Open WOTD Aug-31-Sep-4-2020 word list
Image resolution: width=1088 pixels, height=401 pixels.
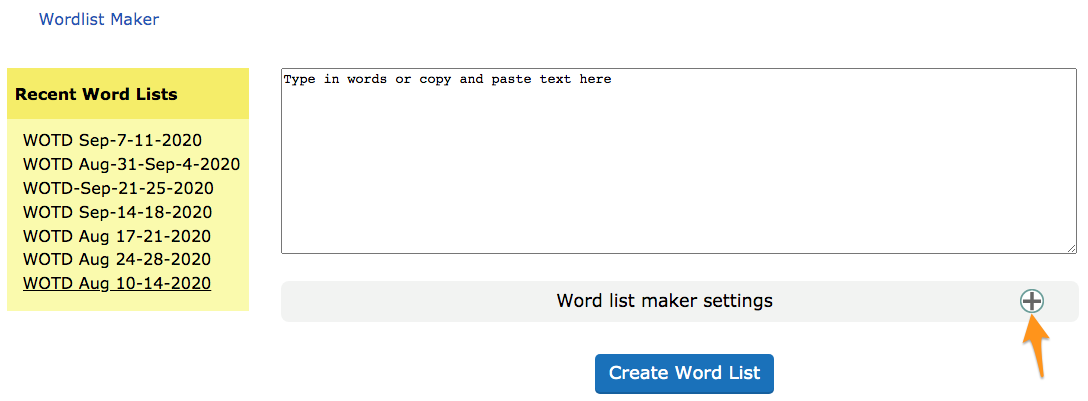[x=131, y=164]
